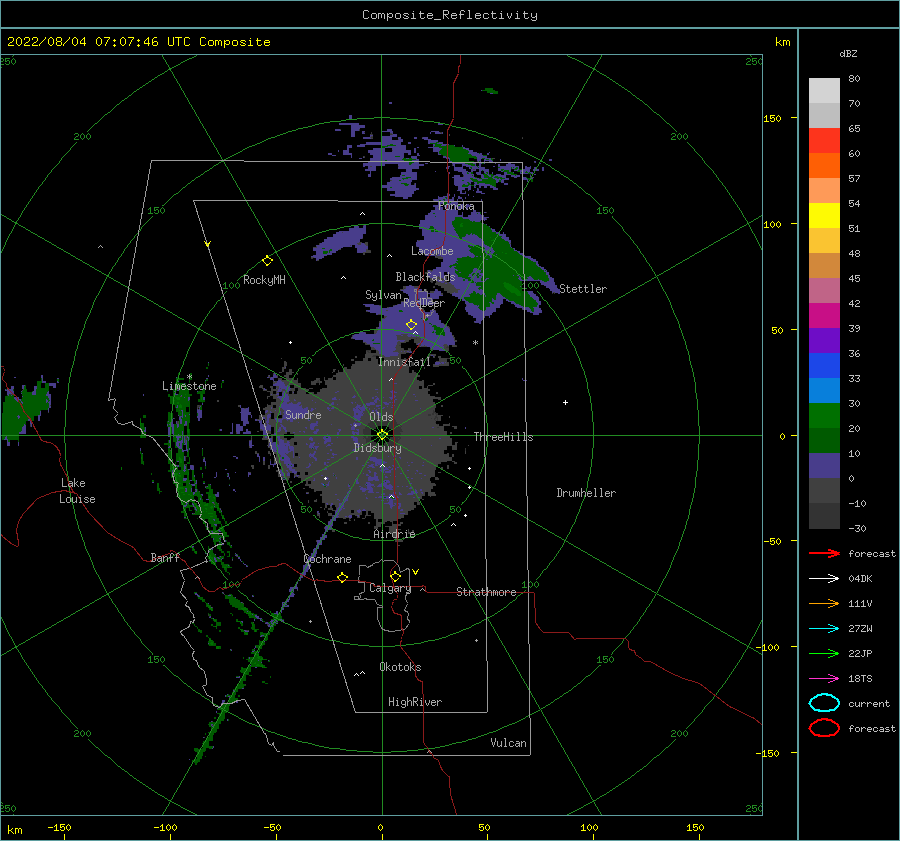Select the orange 57-60 dBZ swatch
The image size is (900, 841).
824,165
